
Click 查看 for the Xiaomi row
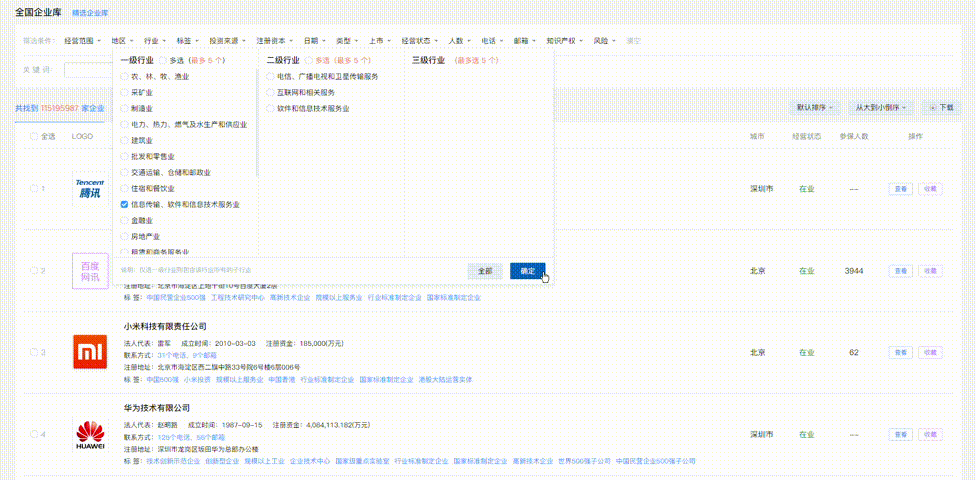900,352
